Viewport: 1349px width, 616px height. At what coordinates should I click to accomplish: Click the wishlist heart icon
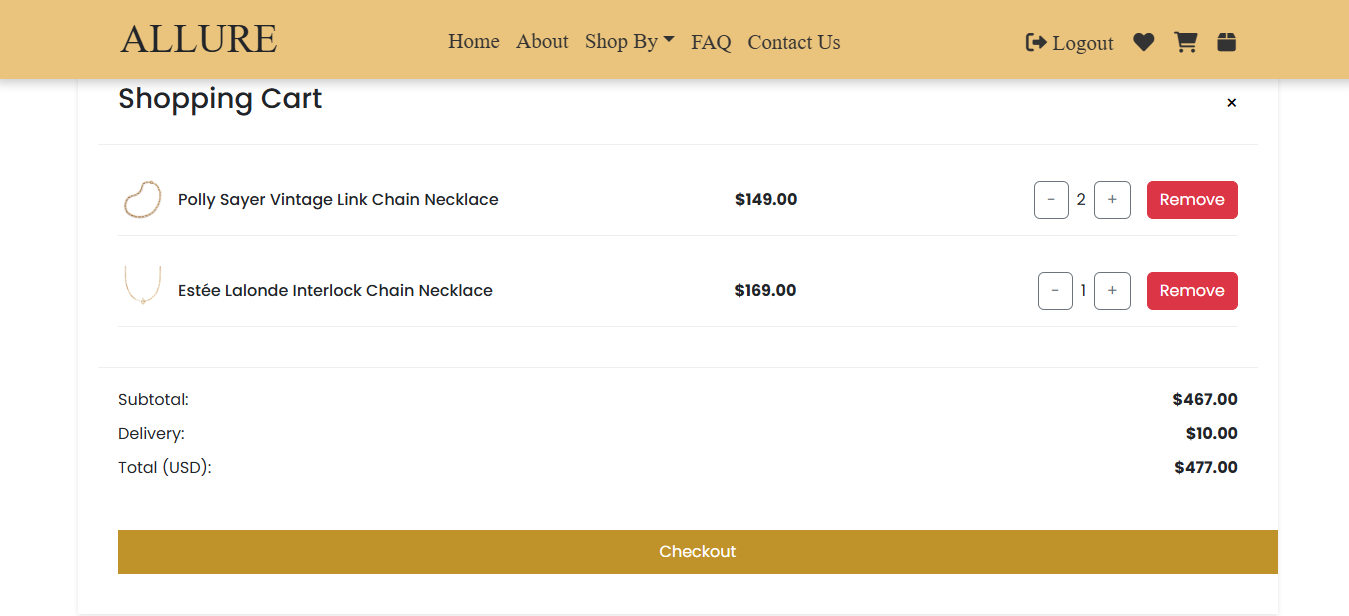coord(1143,42)
